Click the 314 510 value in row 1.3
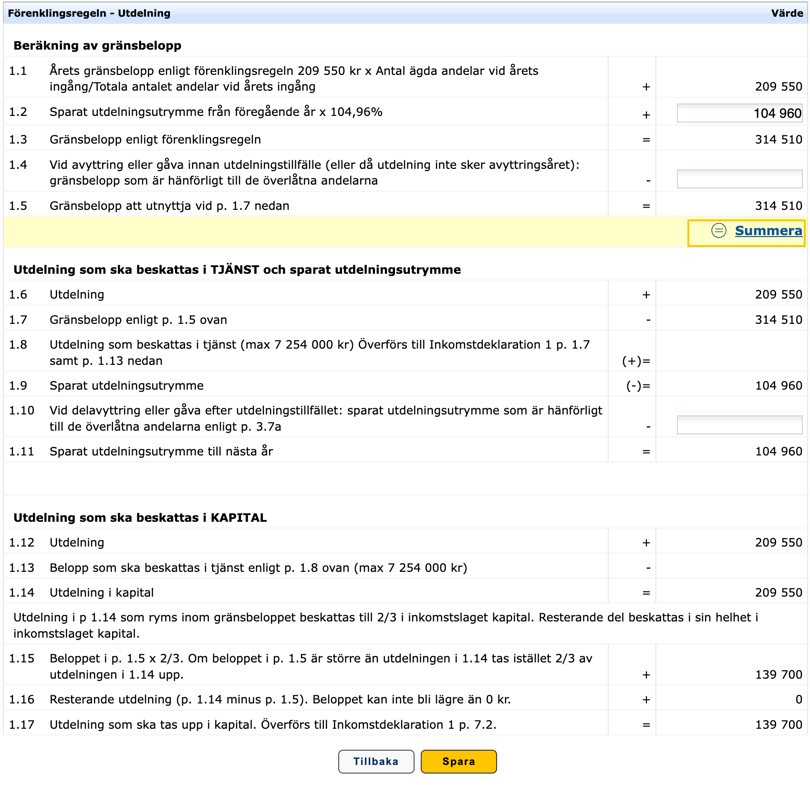810x785 pixels. (x=778, y=139)
